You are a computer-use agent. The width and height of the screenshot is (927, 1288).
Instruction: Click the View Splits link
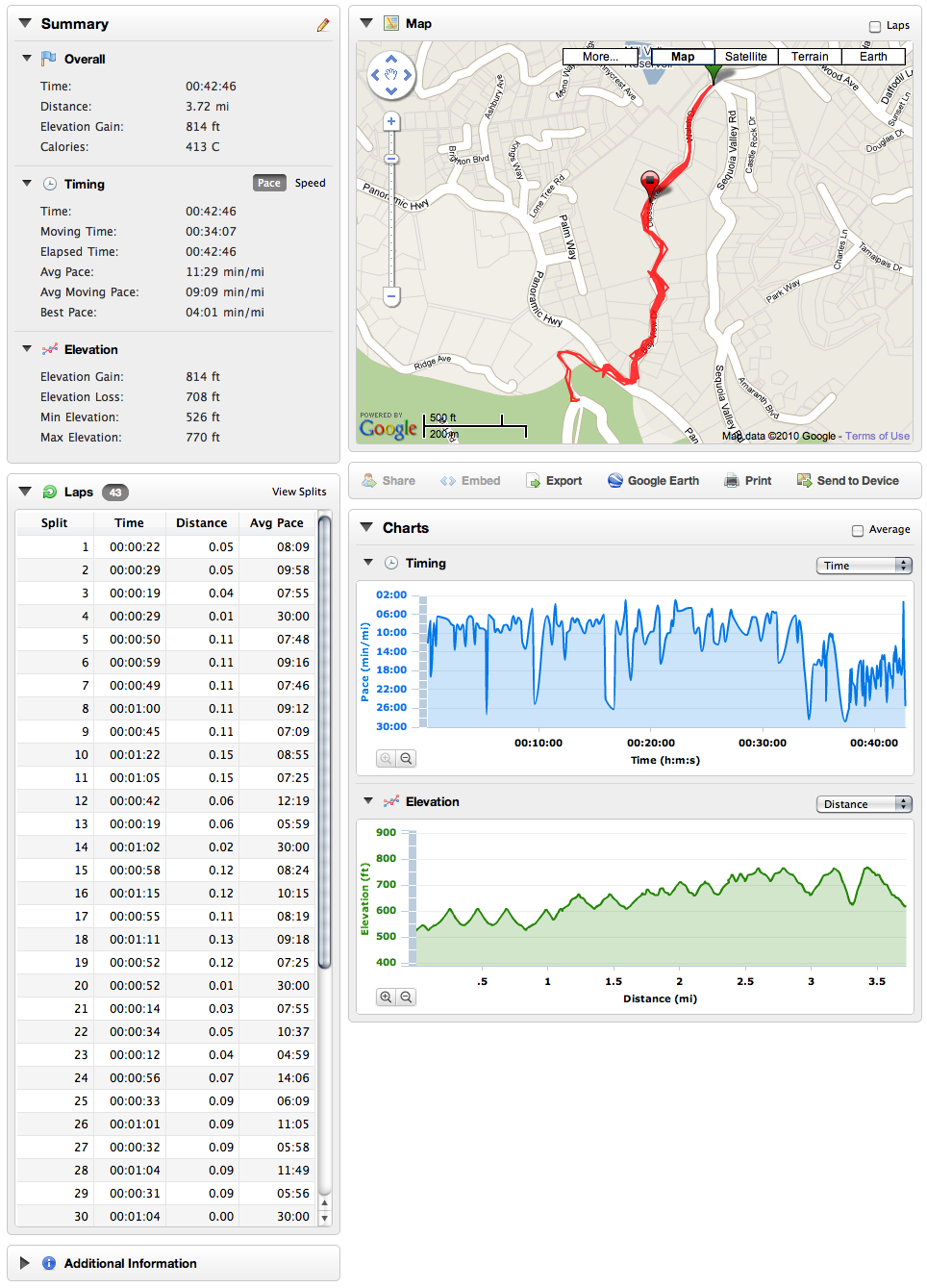tap(299, 492)
